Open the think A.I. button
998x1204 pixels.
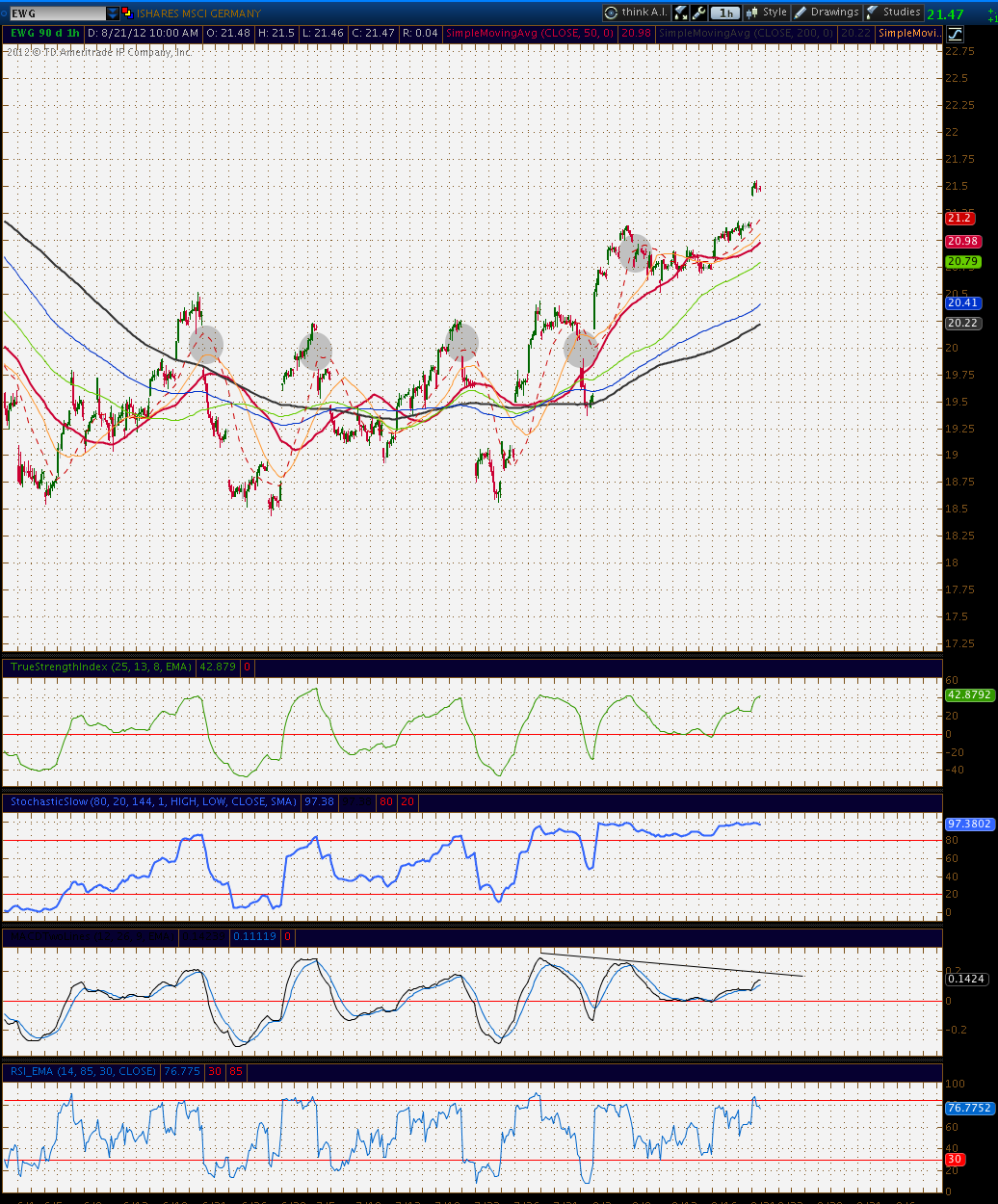(x=636, y=13)
